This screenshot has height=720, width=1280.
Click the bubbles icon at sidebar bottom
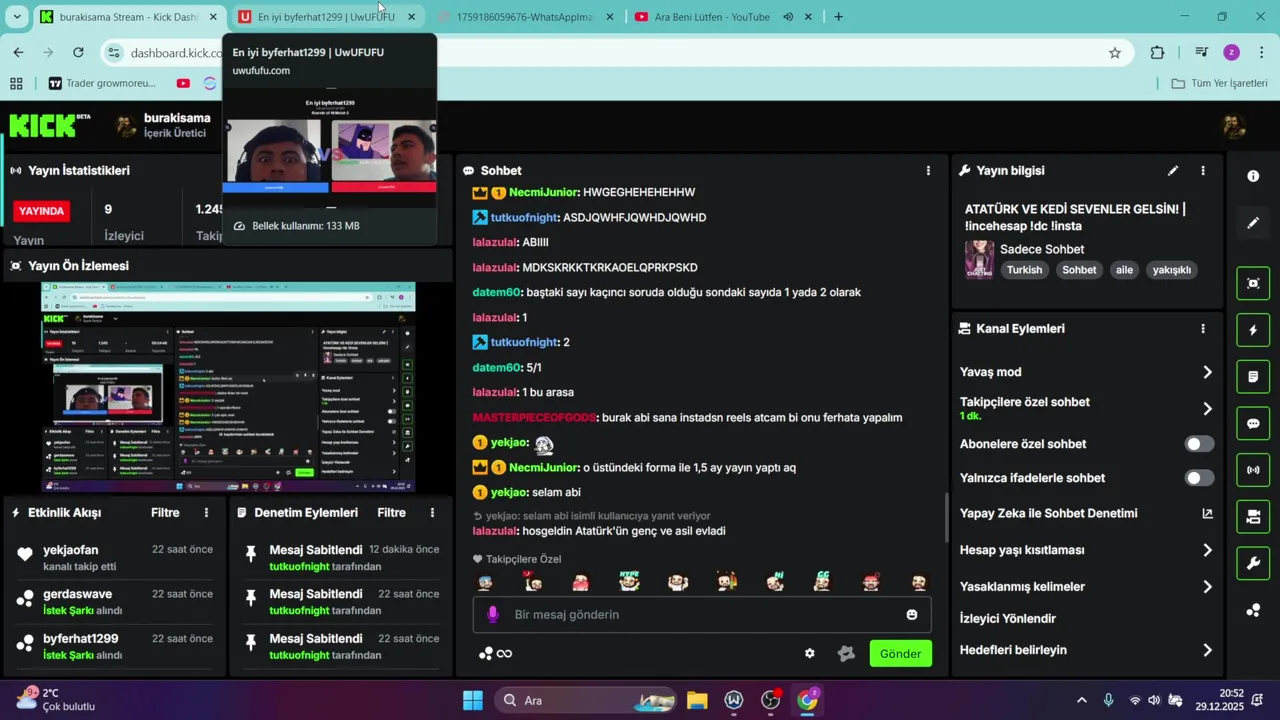pos(1253,610)
